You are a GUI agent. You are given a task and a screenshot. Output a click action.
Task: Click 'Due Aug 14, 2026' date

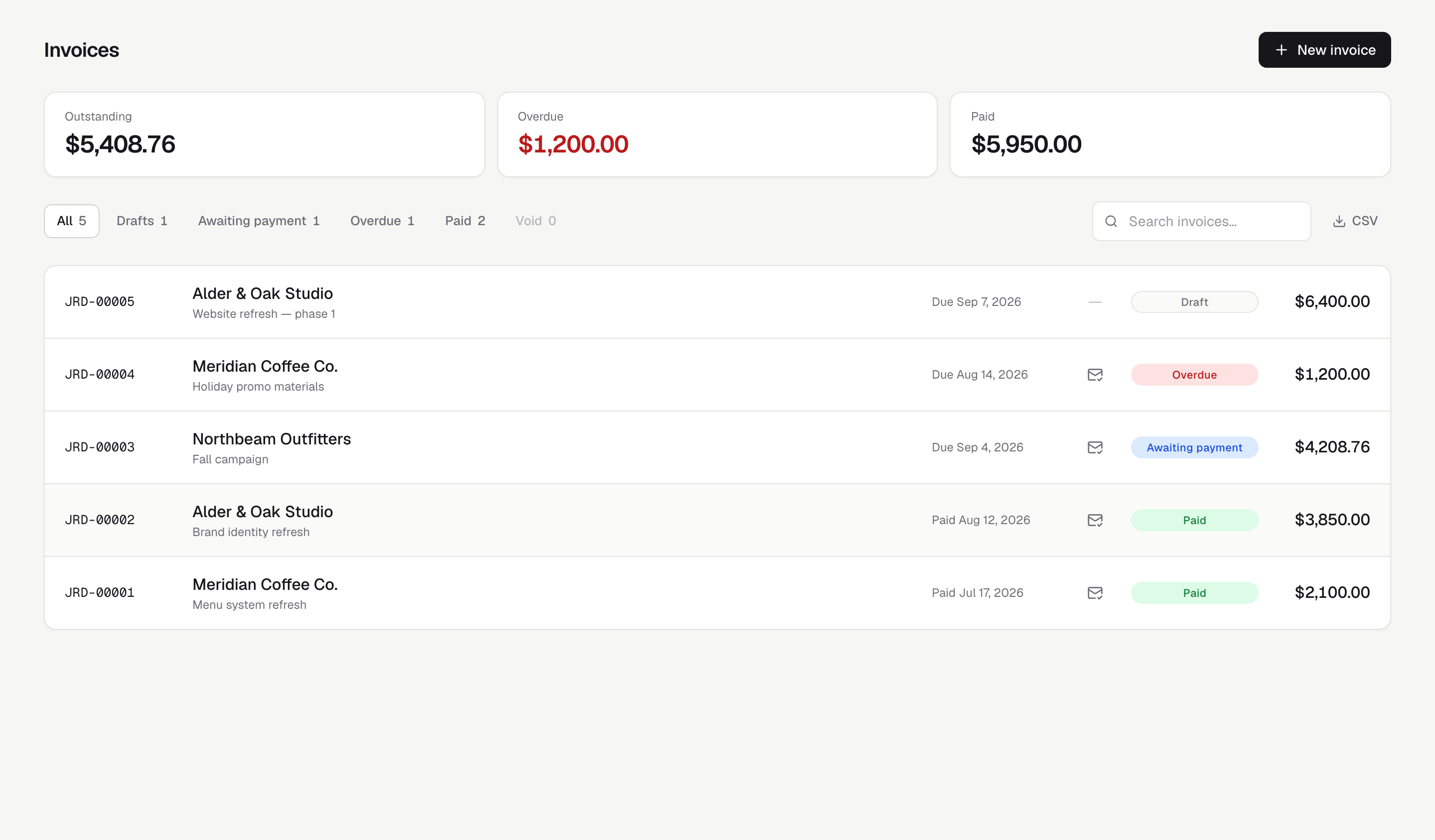tap(980, 375)
